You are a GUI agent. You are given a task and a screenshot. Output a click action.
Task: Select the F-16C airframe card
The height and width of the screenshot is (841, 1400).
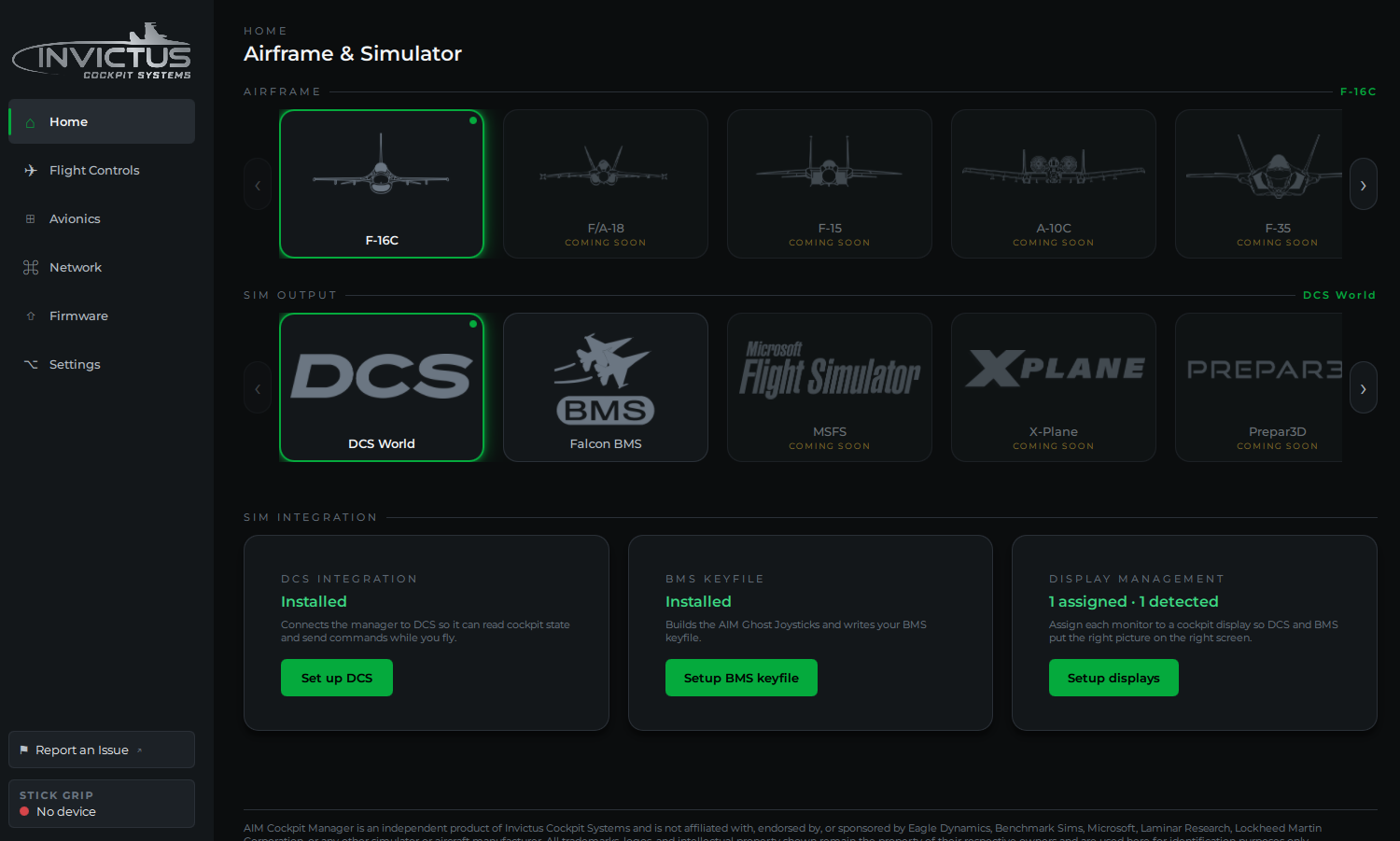click(x=382, y=184)
